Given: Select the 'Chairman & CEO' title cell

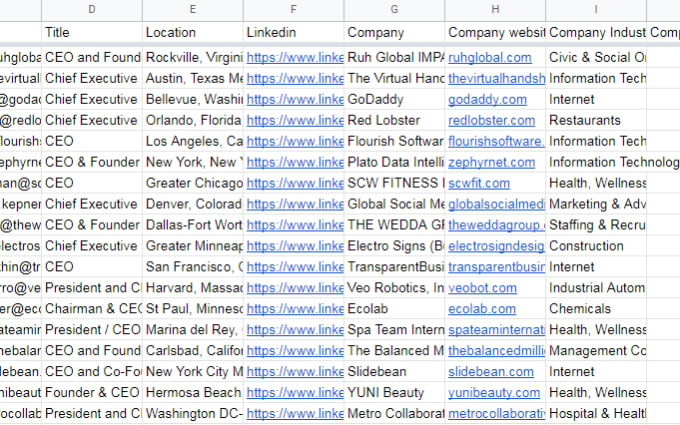Looking at the screenshot, I should point(92,309).
